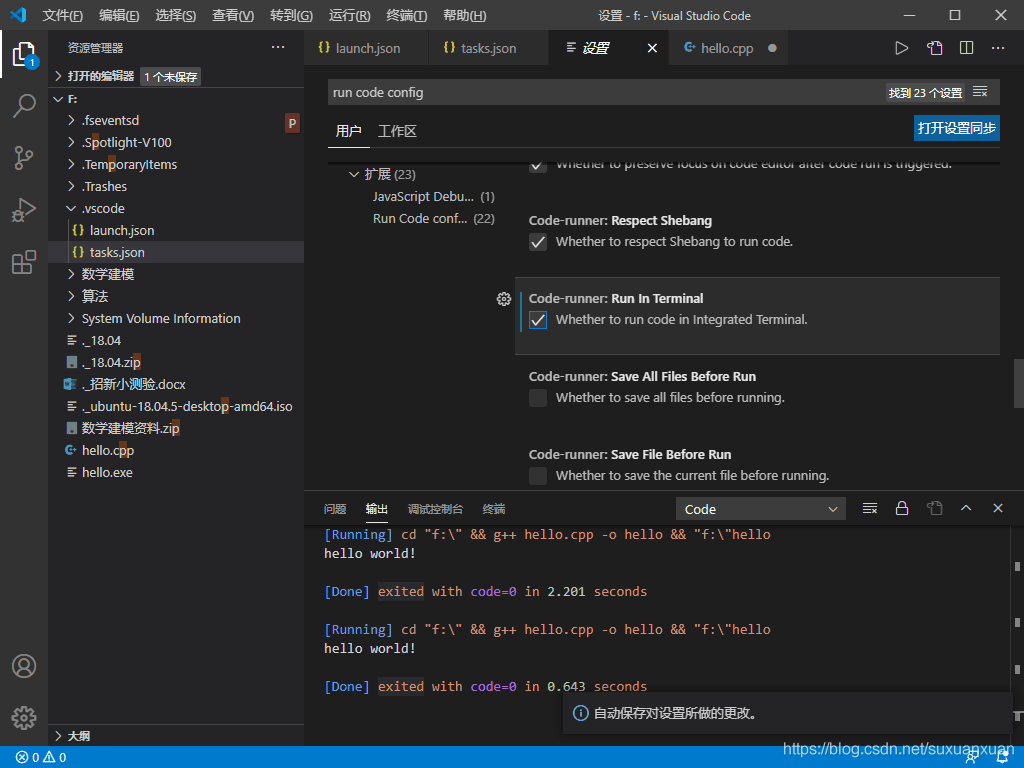Select hello.exe in the file explorer

coord(107,472)
